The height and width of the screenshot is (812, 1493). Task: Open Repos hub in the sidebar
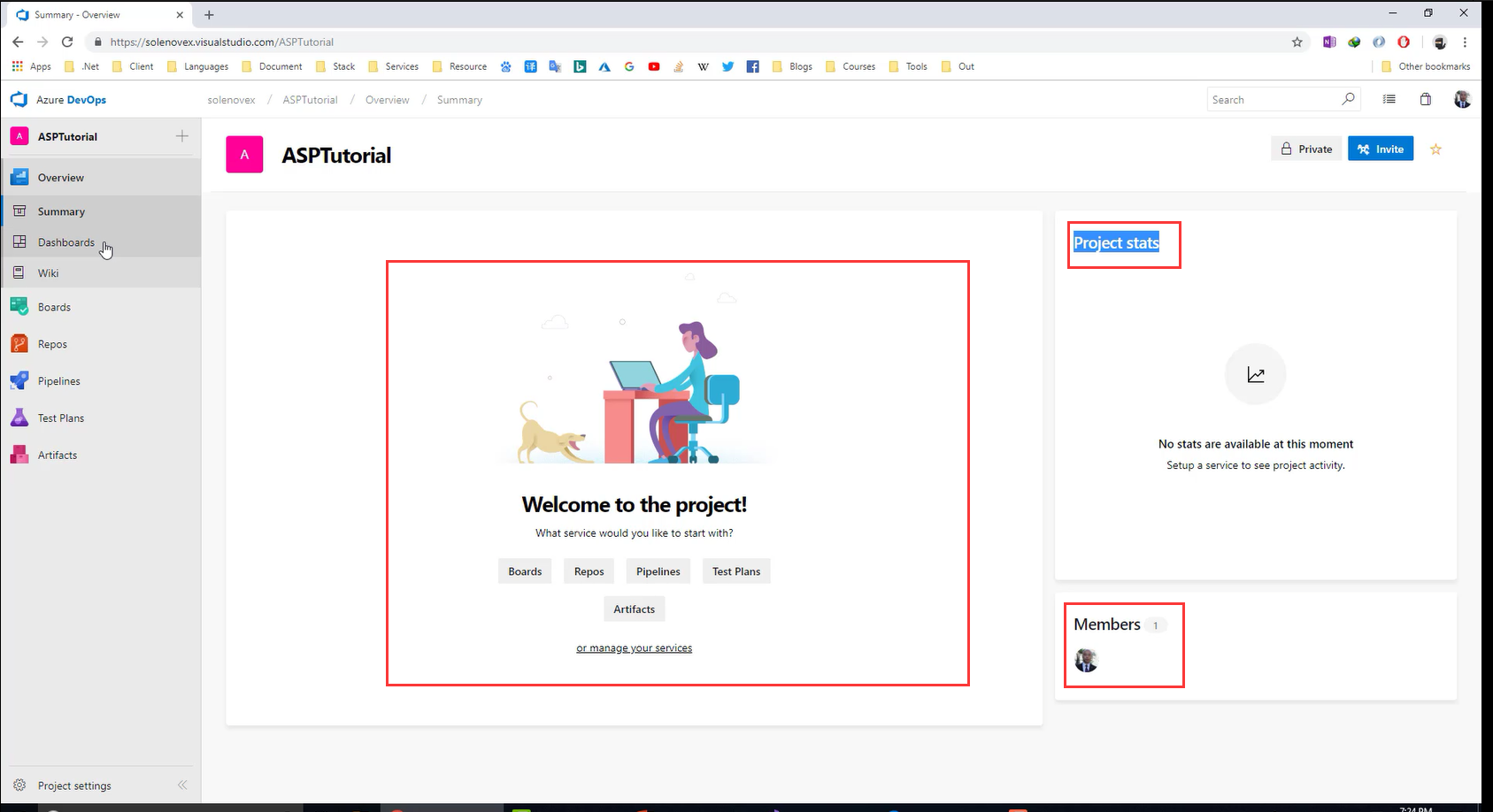pyautogui.click(x=101, y=344)
